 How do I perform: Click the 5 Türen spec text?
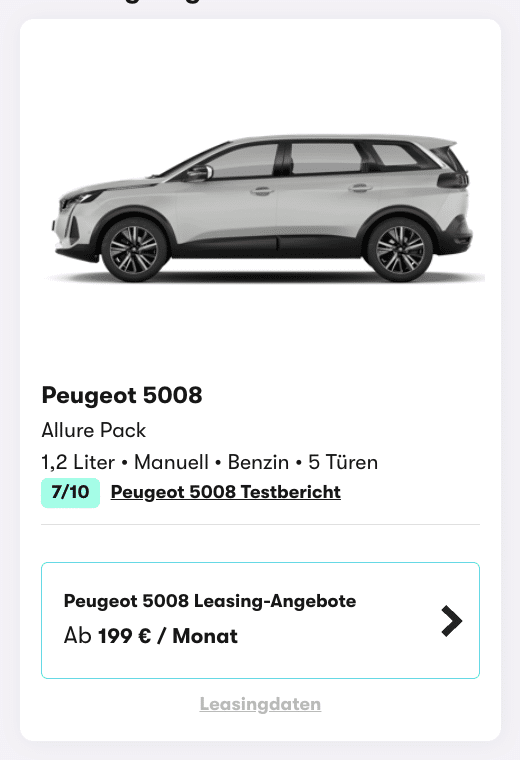coord(343,462)
